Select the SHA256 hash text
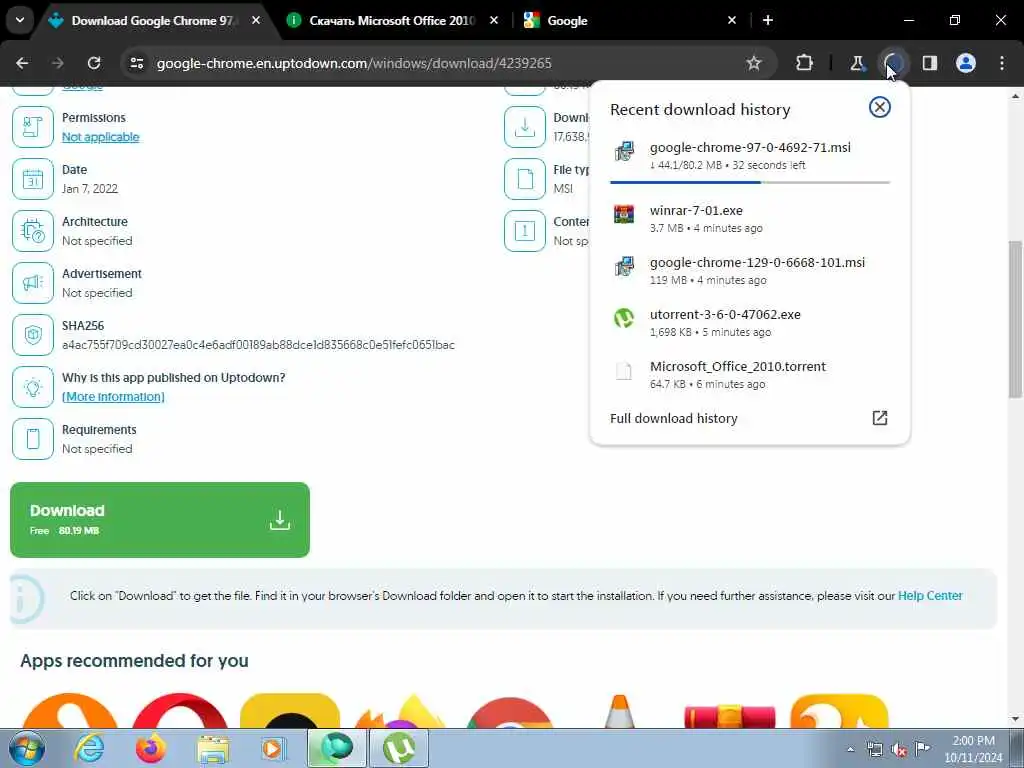 pyautogui.click(x=258, y=345)
